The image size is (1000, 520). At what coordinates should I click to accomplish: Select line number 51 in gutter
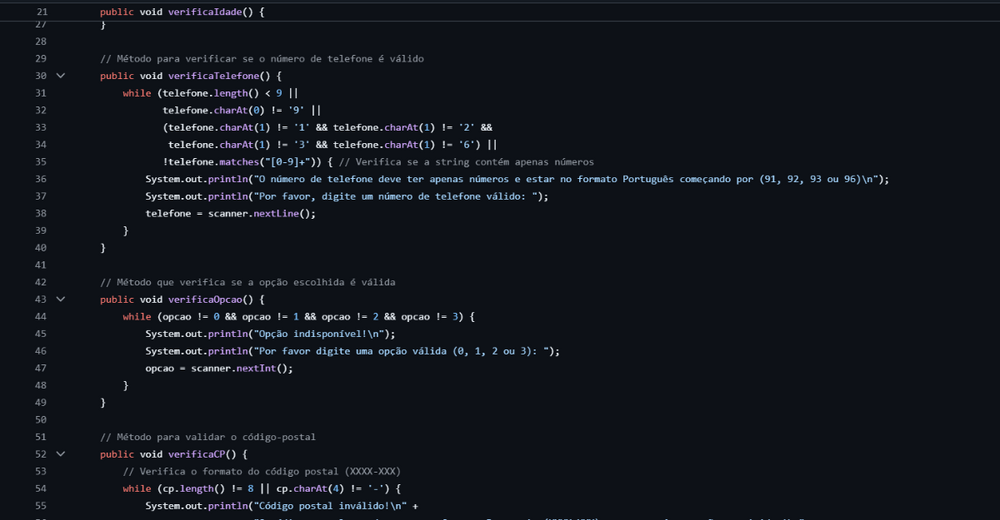tap(41, 437)
